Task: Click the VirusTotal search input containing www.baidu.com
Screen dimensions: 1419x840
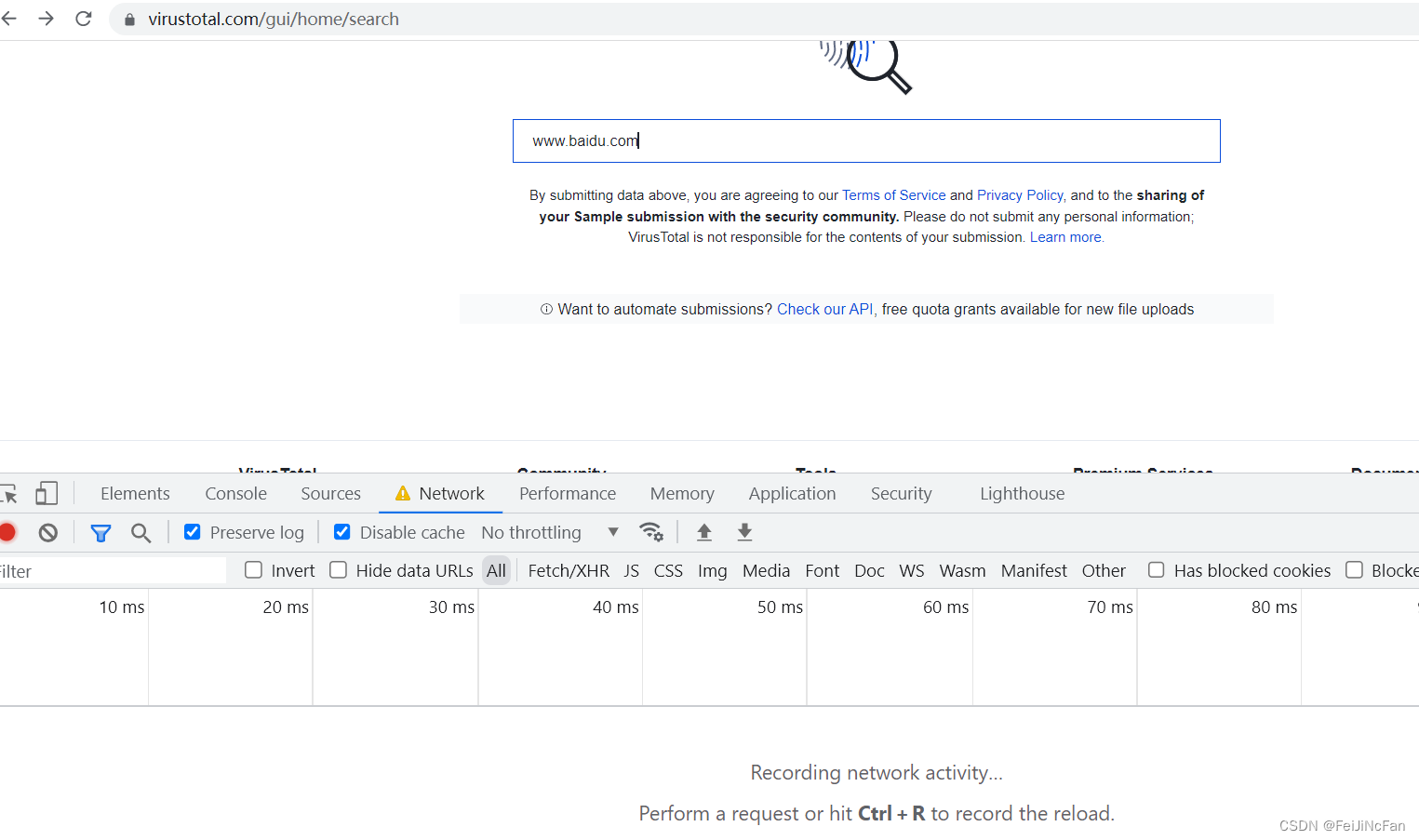Action: point(866,140)
